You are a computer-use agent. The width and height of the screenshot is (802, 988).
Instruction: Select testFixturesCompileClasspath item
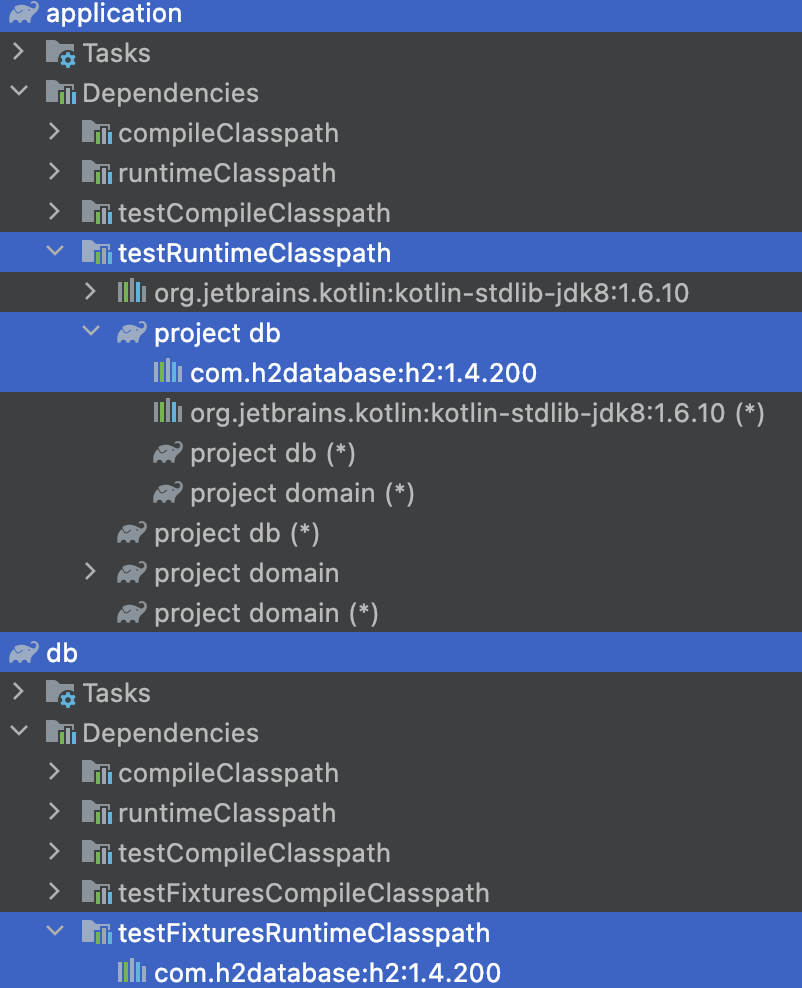click(304, 893)
